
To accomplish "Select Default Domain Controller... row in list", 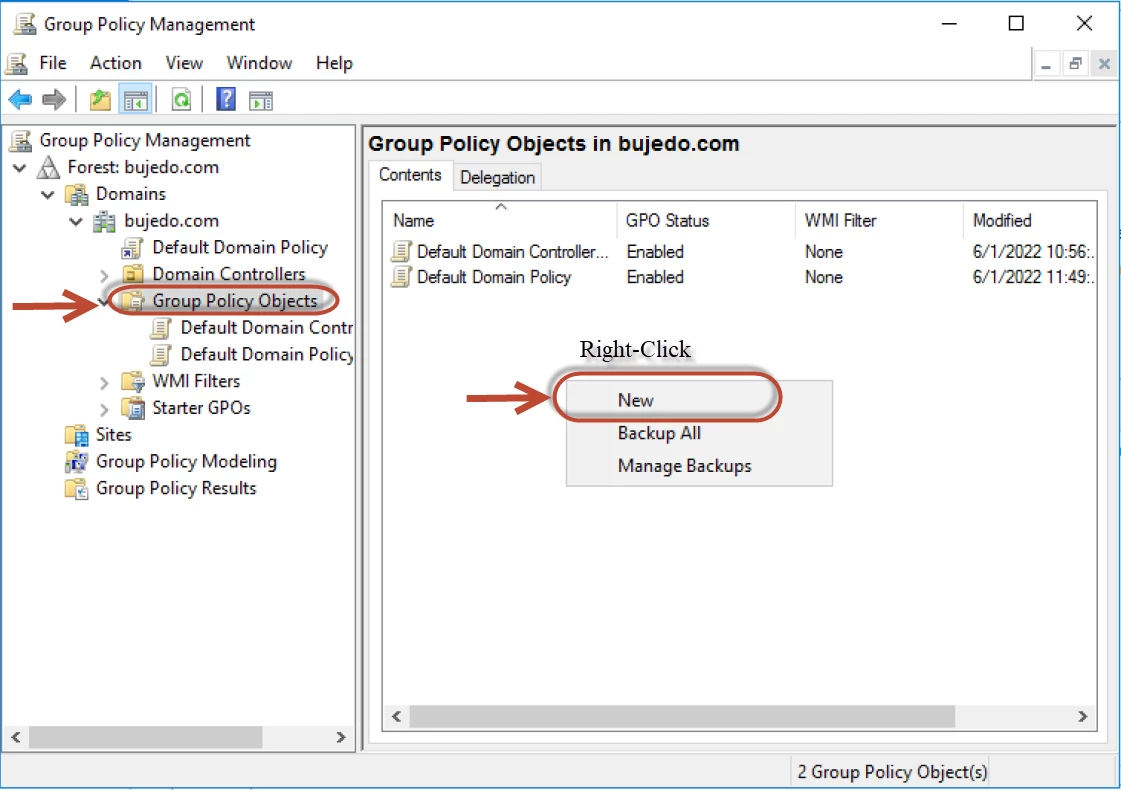I will tap(740, 252).
